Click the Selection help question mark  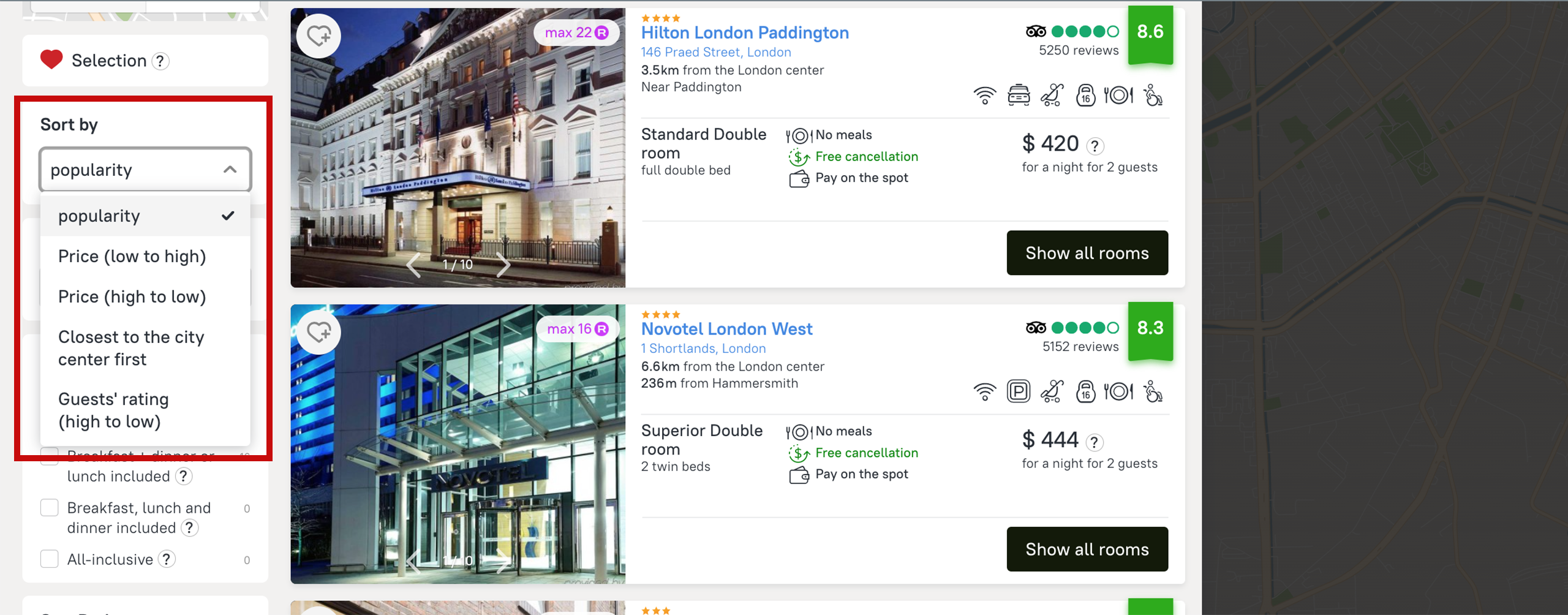tap(160, 61)
